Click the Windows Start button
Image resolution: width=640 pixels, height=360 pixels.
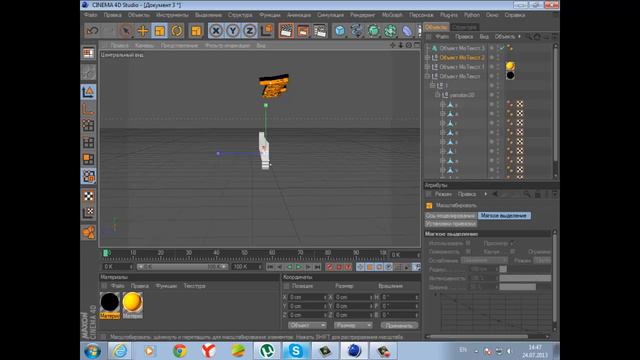click(x=92, y=351)
